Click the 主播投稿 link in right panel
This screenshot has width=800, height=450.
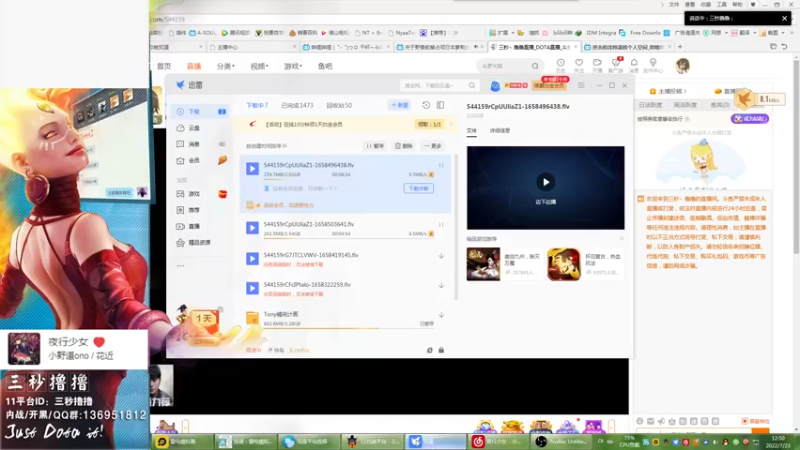pos(670,91)
